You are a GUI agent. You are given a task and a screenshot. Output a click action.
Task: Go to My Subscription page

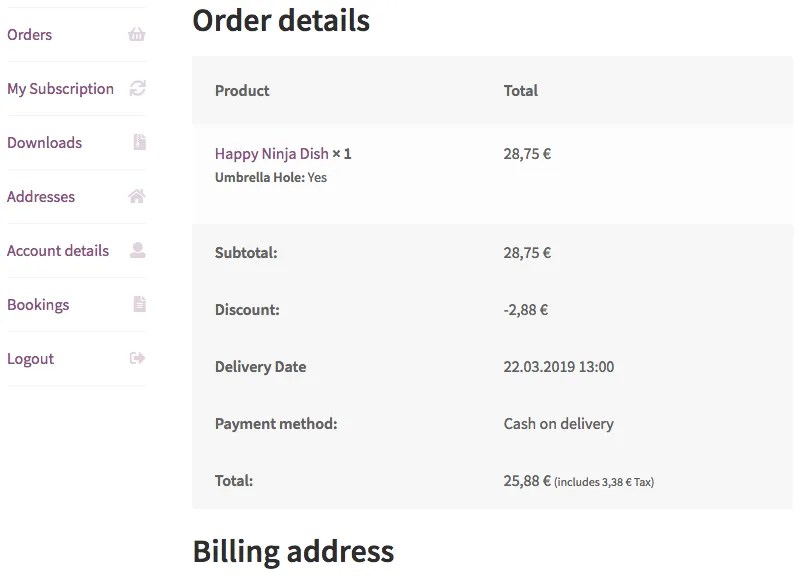pyautogui.click(x=61, y=89)
